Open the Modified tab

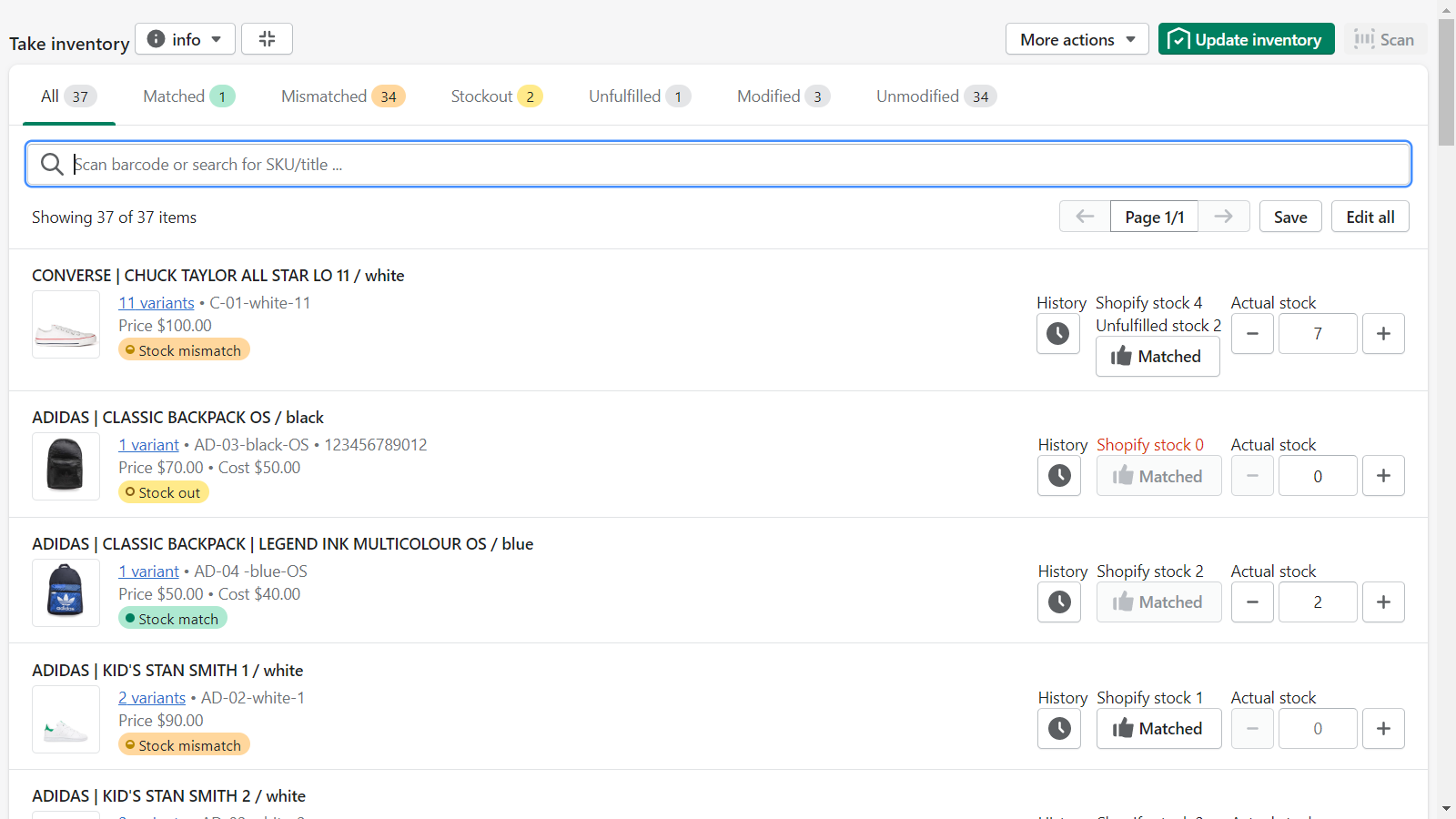784,96
